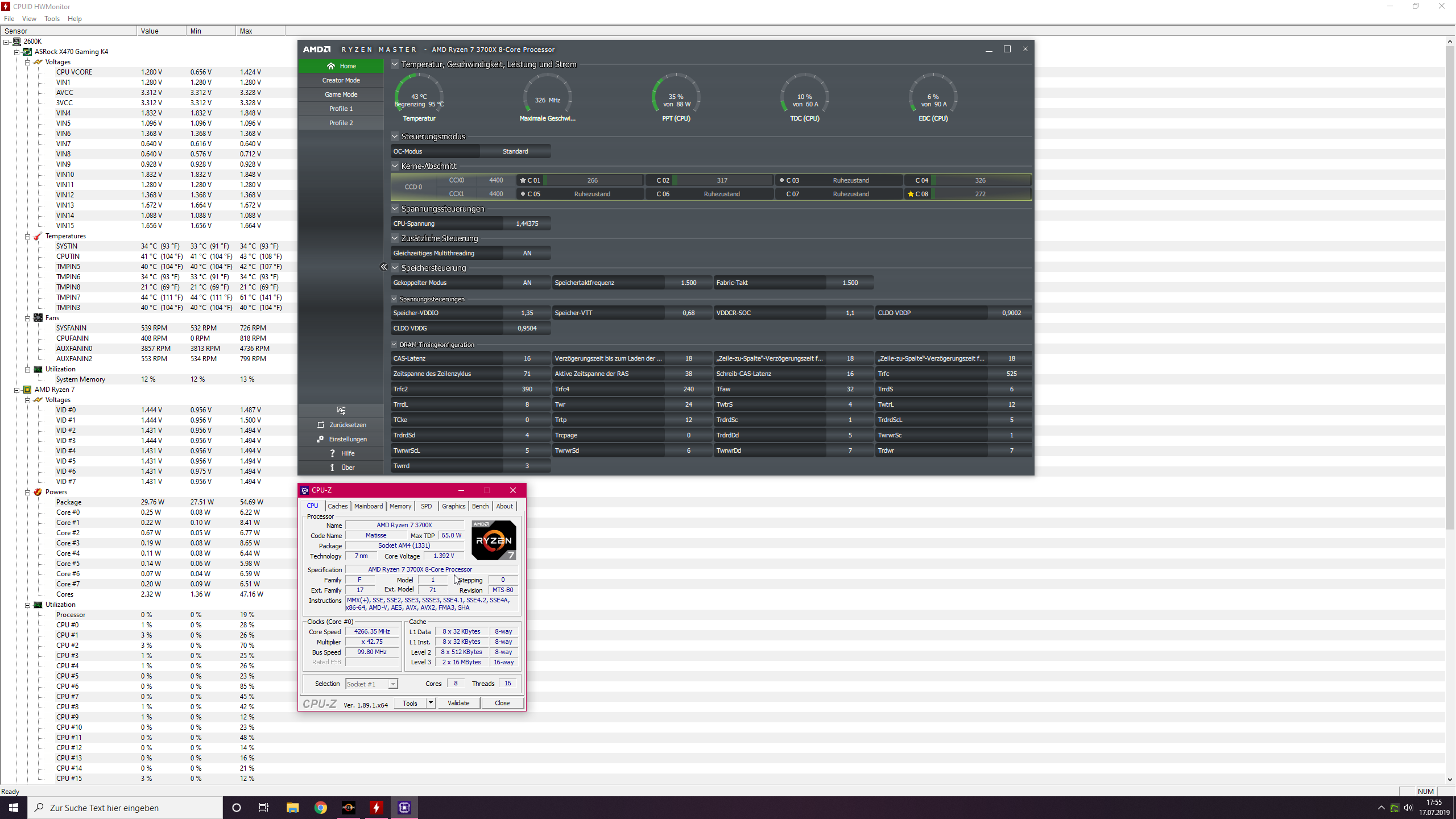Select Game Mode in Ryzen Master sidebar
1456x819 pixels.
(x=341, y=94)
